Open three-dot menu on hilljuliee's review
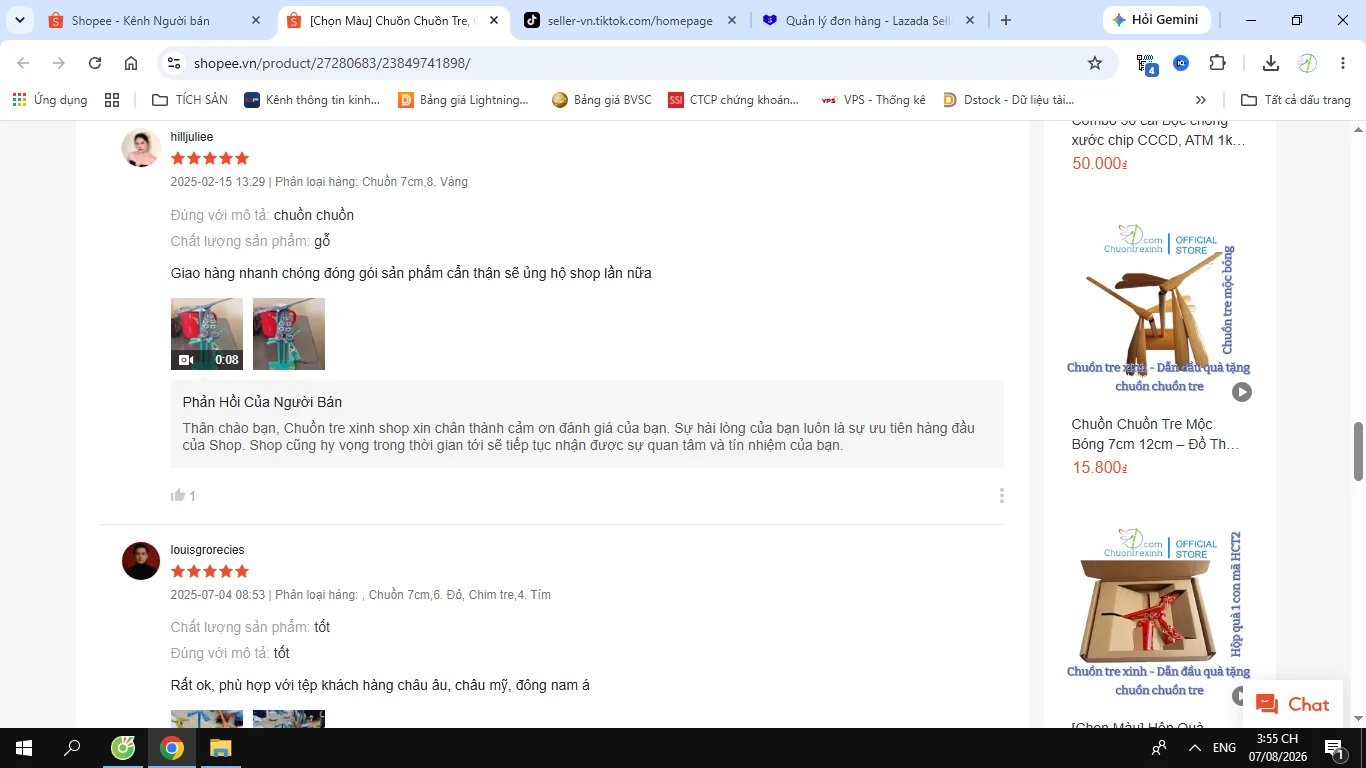Image resolution: width=1366 pixels, height=768 pixels. pos(1001,495)
